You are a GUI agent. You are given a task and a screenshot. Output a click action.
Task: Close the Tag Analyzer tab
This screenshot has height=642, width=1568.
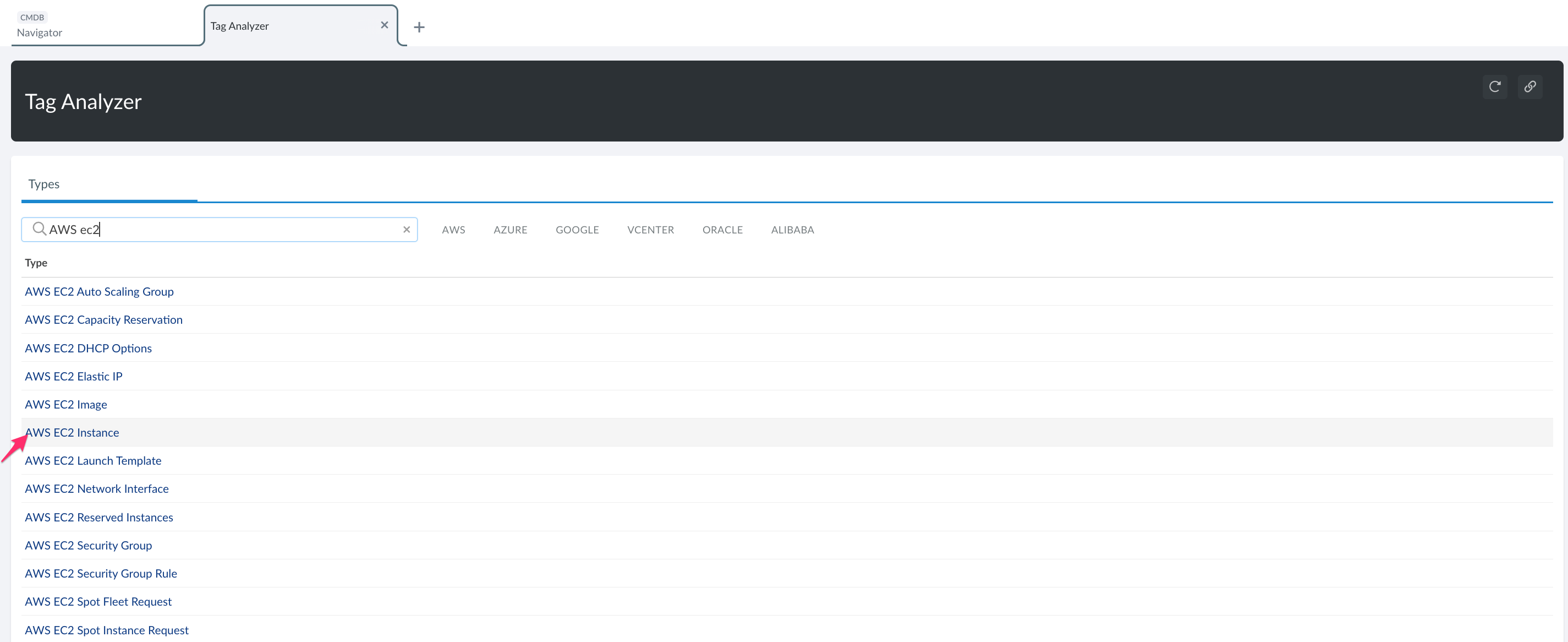coord(384,24)
